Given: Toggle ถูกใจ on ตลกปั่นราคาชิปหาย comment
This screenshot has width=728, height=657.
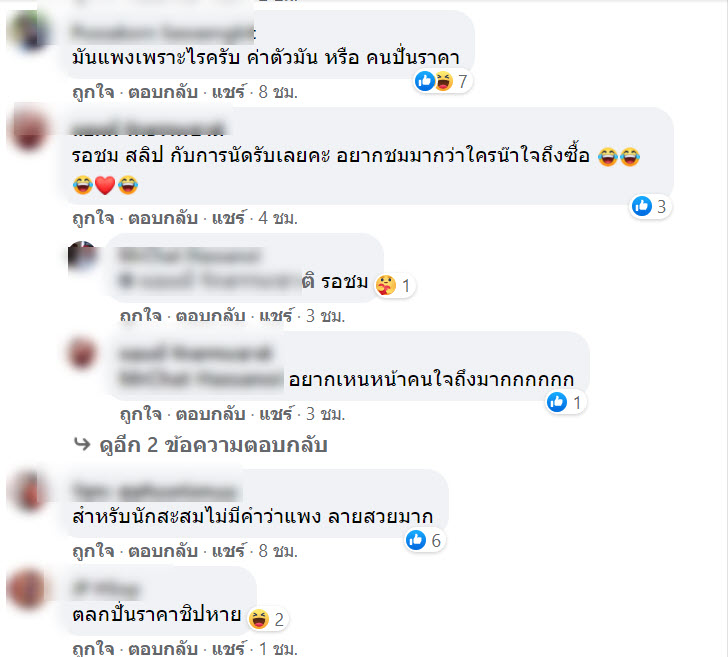Looking at the screenshot, I should 93,648.
